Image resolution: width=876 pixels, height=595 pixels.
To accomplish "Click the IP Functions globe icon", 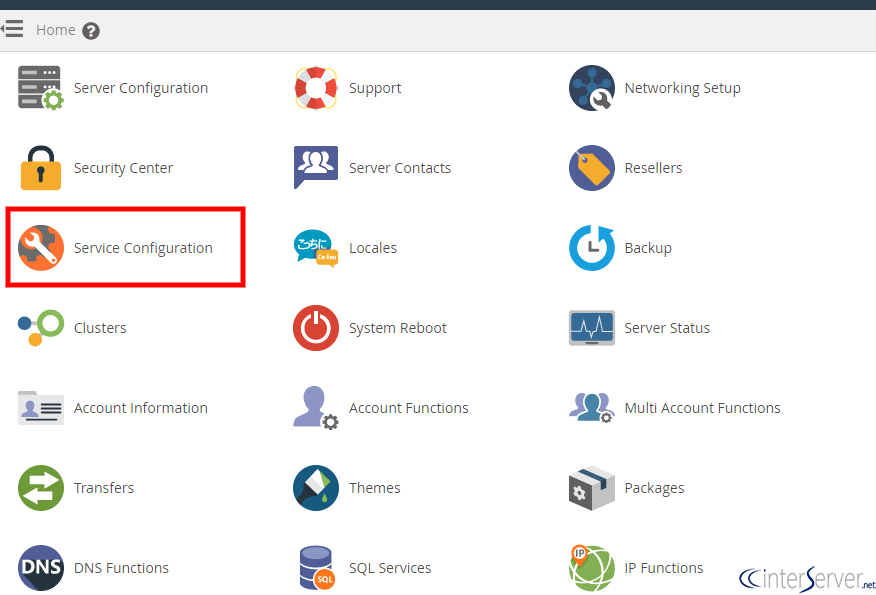I will point(592,568).
